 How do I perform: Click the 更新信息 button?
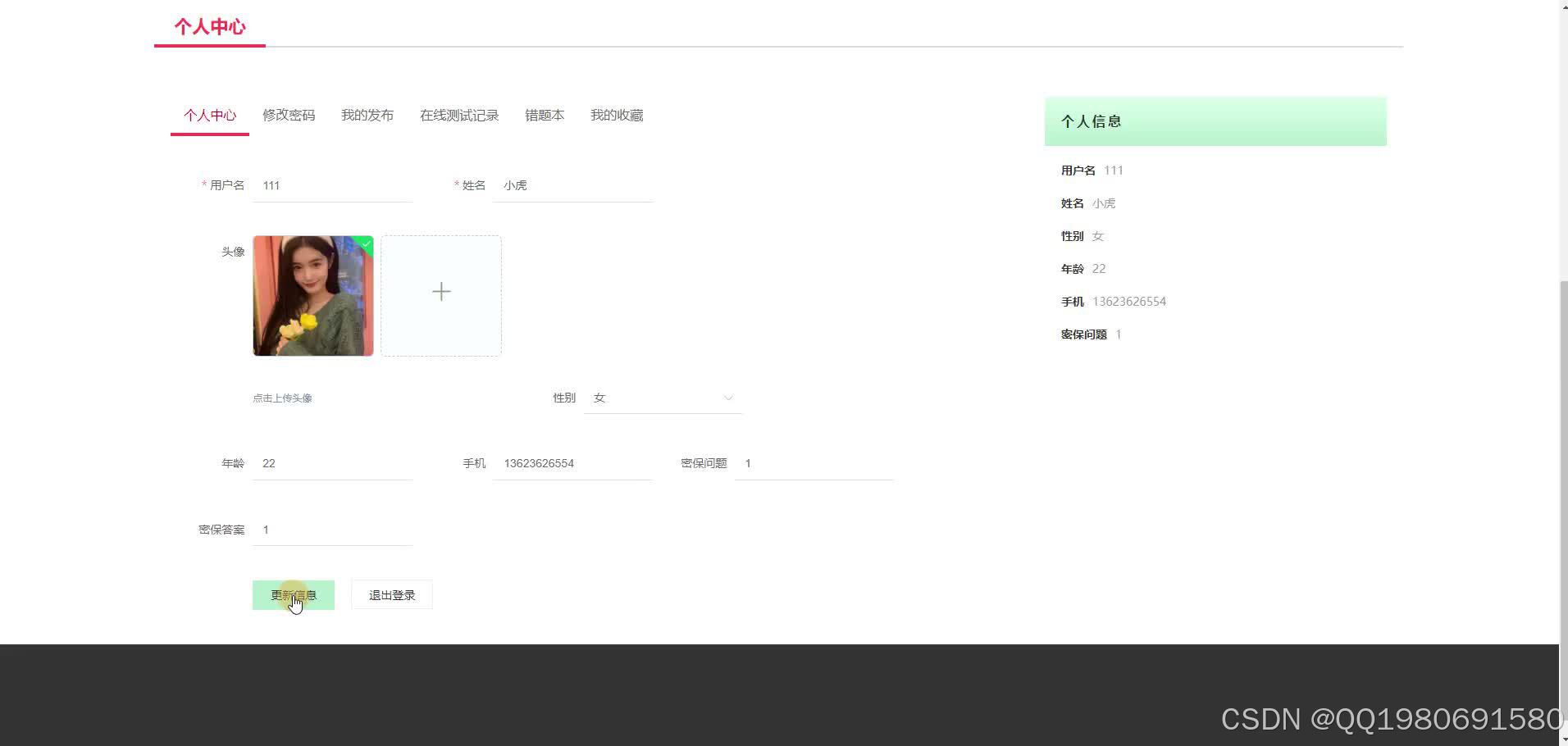(294, 594)
